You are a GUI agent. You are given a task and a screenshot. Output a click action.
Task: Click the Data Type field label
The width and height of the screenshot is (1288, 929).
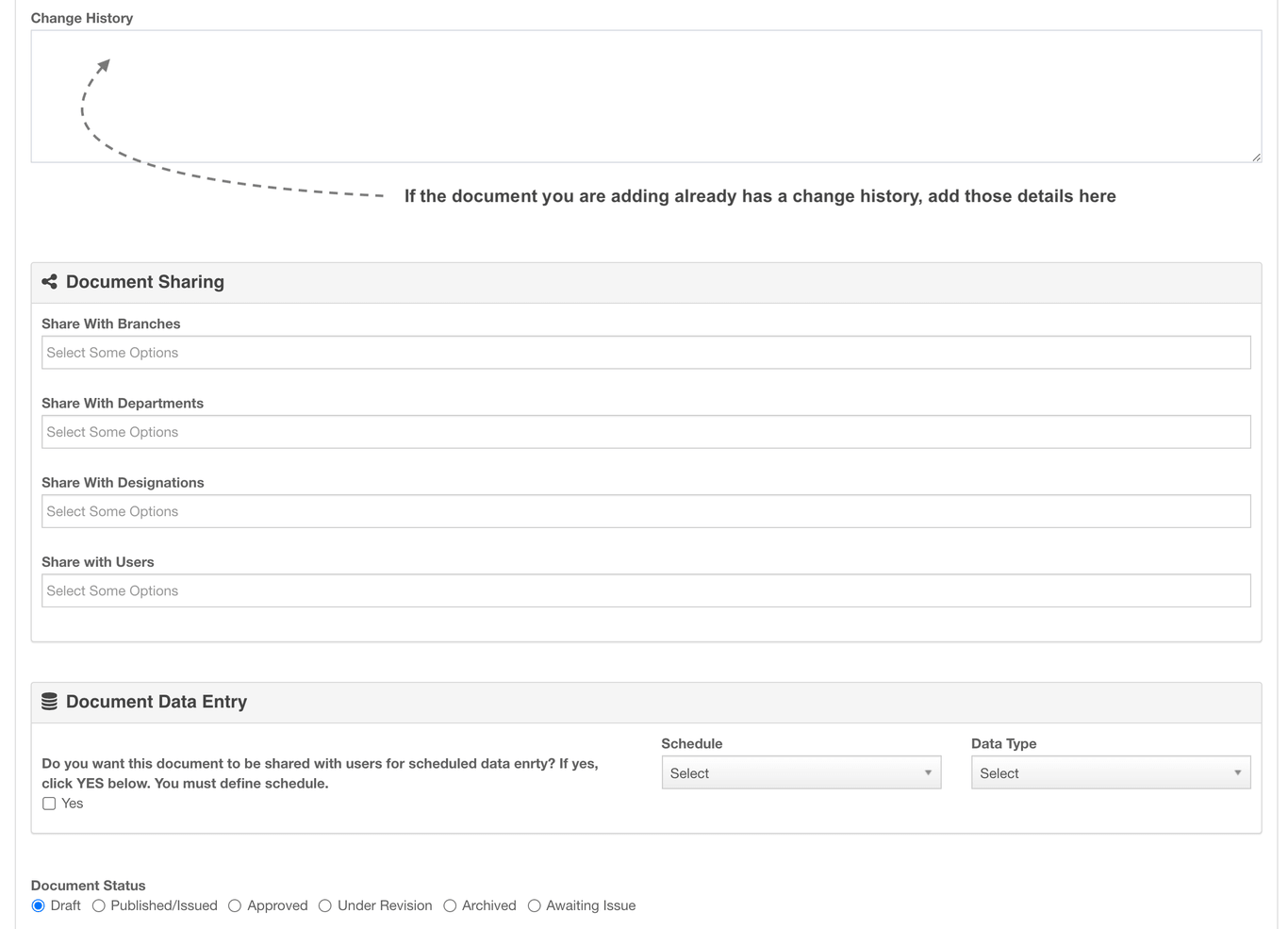(1004, 743)
